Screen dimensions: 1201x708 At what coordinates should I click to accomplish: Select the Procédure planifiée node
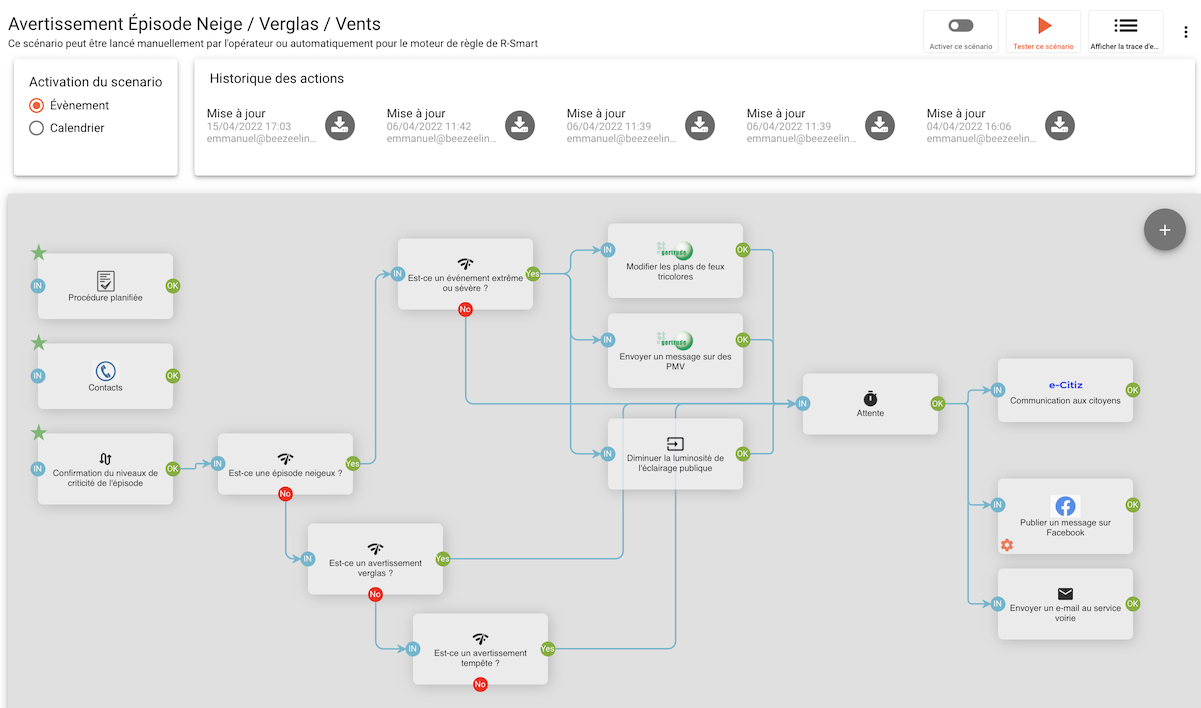[105, 286]
